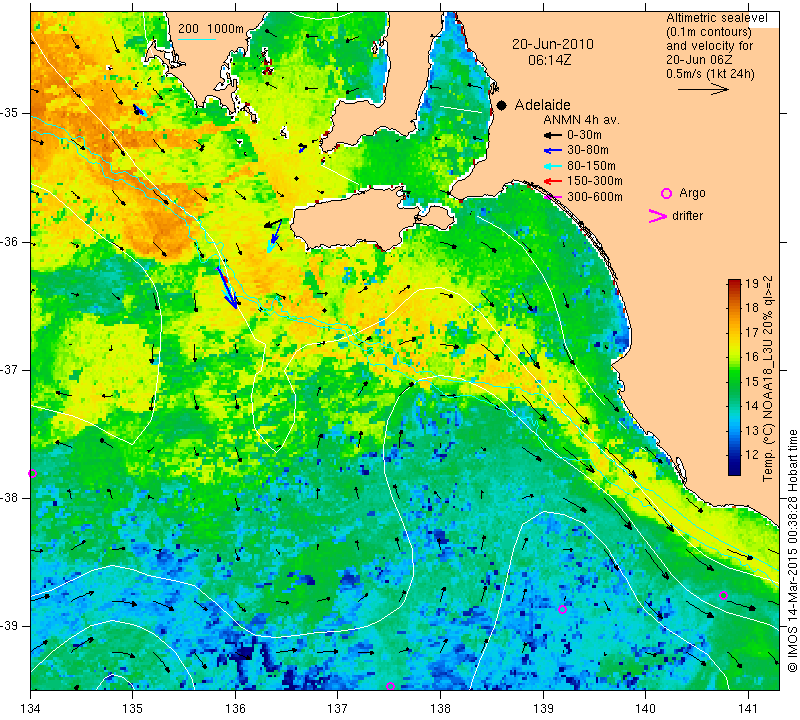Click the colorbar value '12'
The height and width of the screenshot is (720, 800).
752,455
